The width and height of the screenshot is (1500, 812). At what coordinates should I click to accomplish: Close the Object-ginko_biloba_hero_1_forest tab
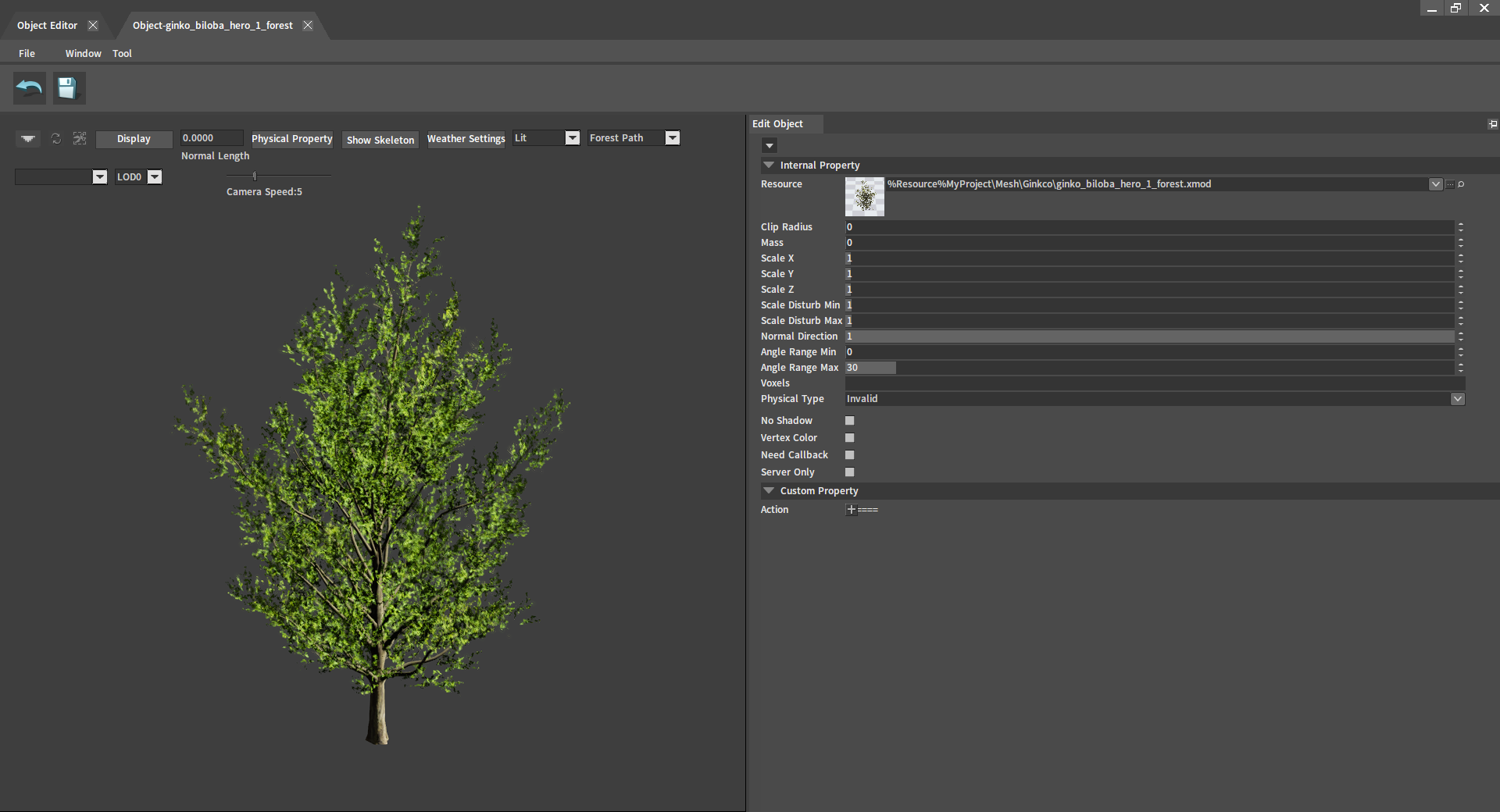pyautogui.click(x=308, y=25)
